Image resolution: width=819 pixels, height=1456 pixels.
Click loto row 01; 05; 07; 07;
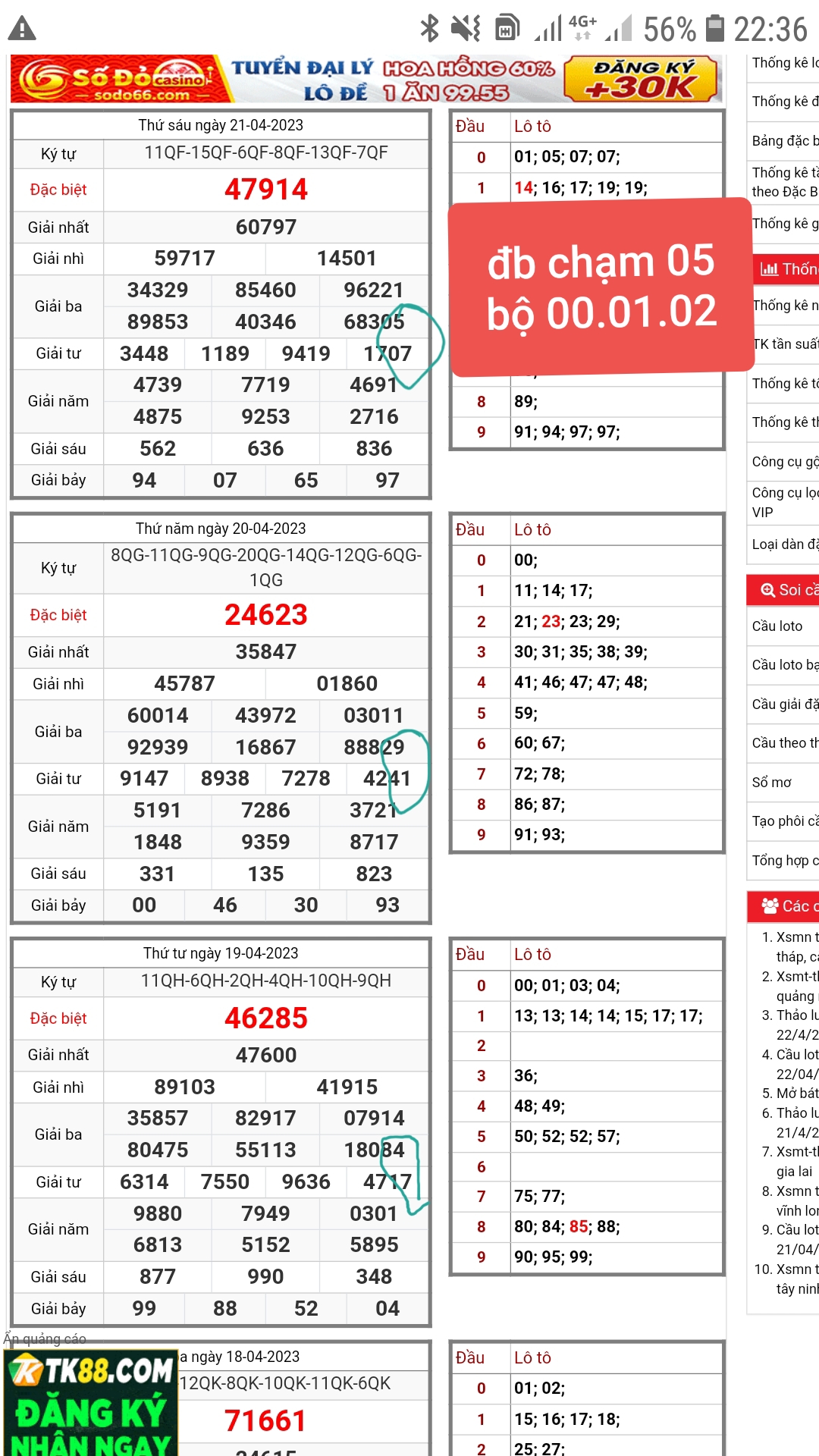click(x=567, y=157)
